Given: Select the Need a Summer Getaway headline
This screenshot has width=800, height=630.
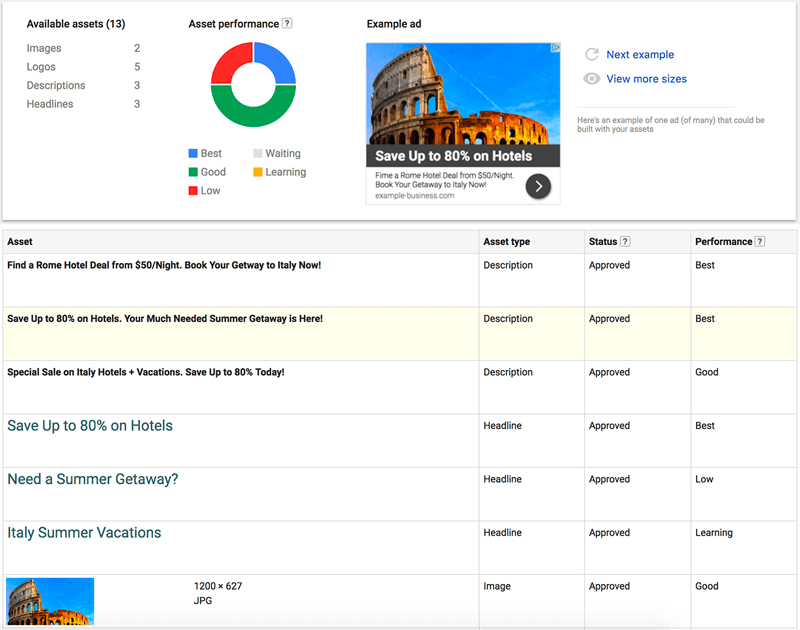Looking at the screenshot, I should [x=92, y=479].
